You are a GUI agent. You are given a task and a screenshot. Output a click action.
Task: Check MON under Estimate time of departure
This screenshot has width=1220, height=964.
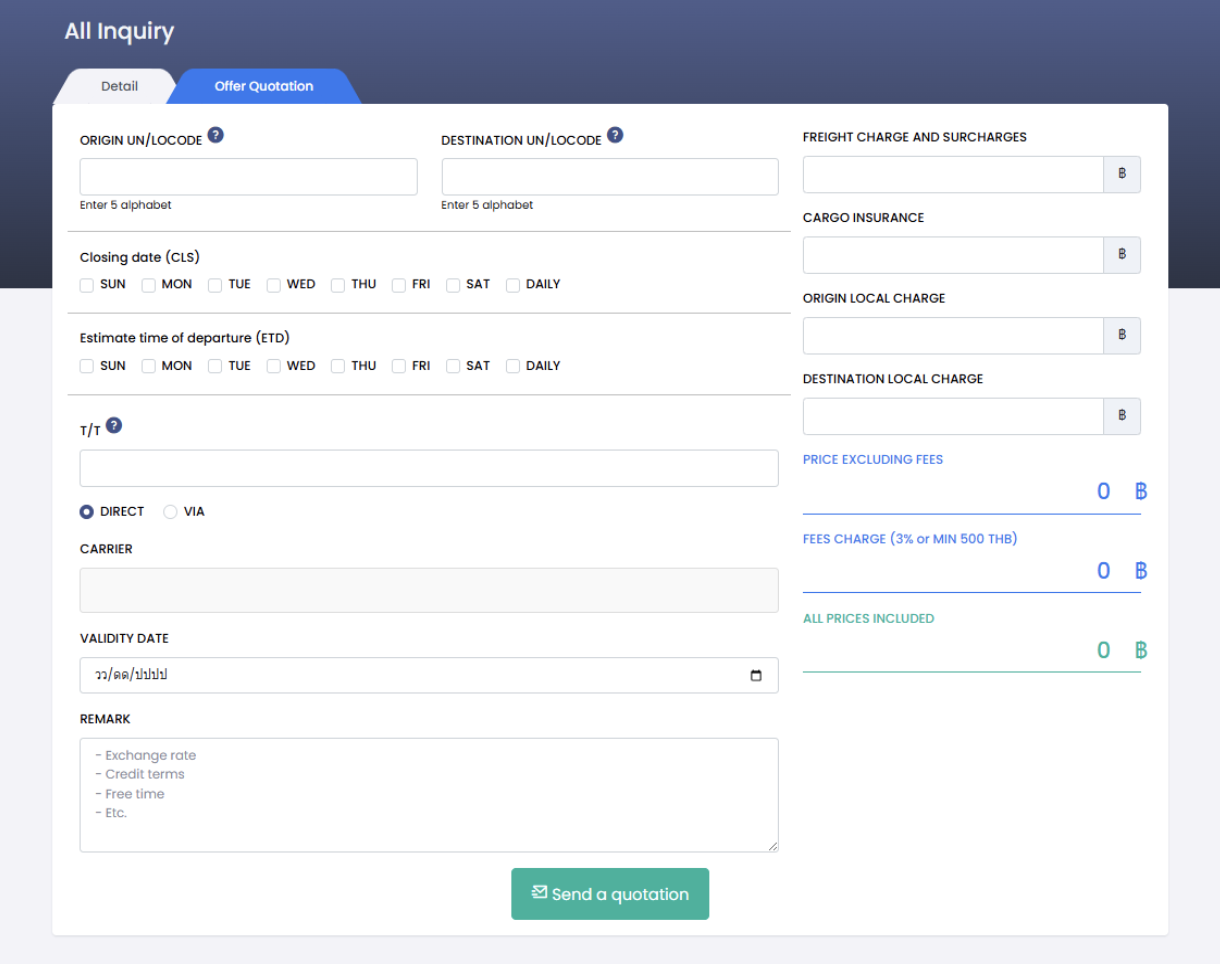[x=148, y=366]
